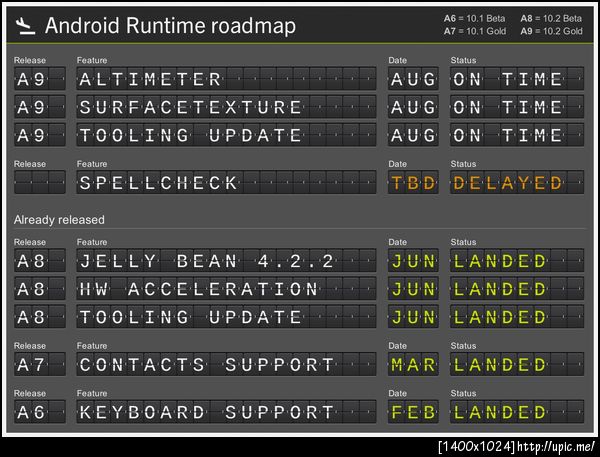Screen dimensions: 600x457
Task: Click the JUN date in the A8 TOOLING UPDATE row
Action: [413, 317]
